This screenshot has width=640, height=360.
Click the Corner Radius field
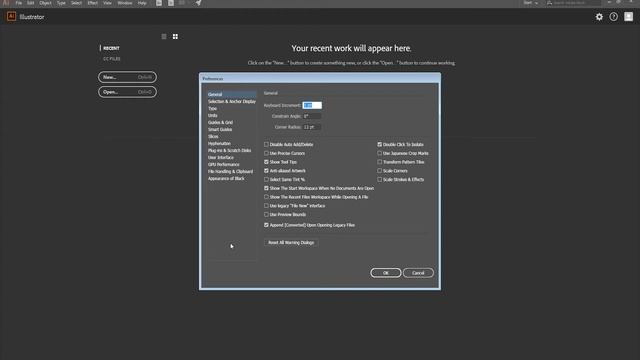[312, 127]
